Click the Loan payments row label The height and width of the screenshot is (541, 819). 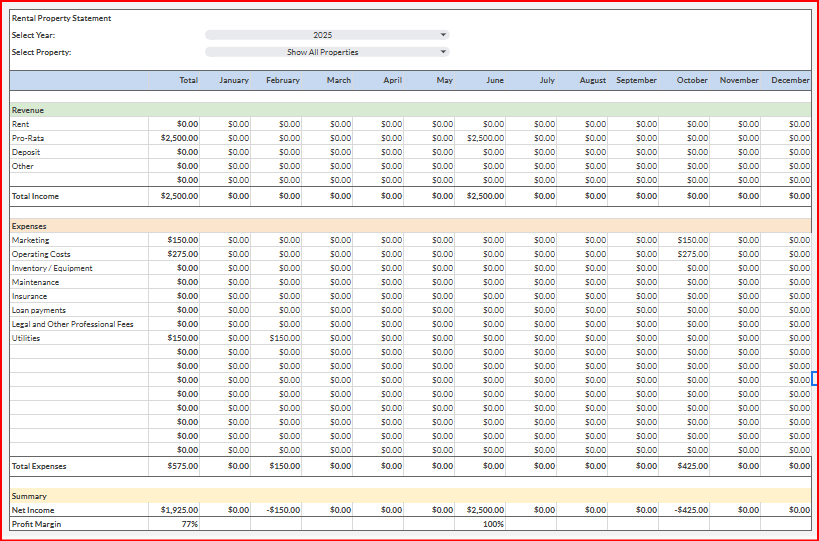[x=39, y=310]
